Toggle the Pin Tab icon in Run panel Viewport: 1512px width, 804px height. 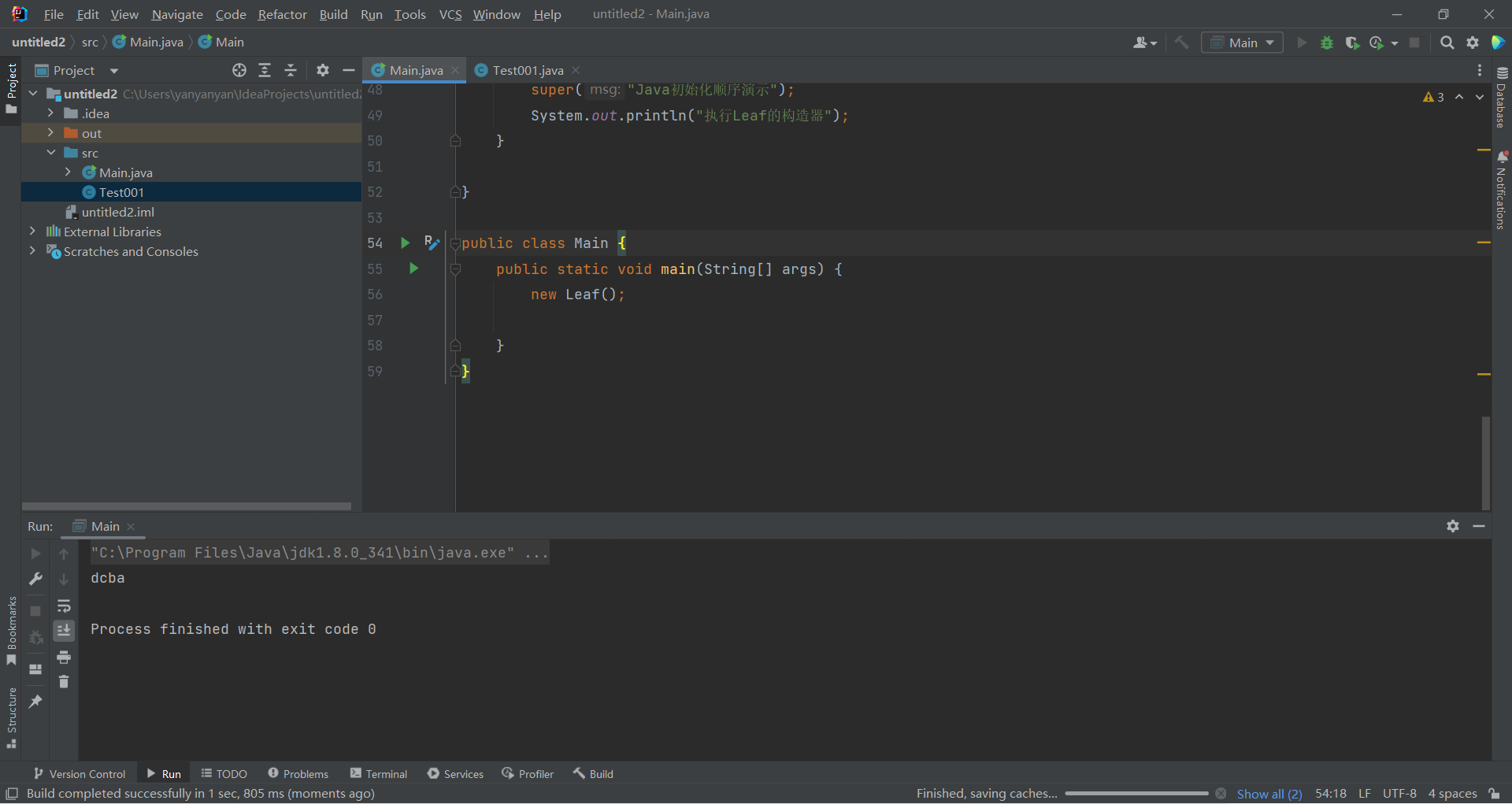click(x=35, y=702)
